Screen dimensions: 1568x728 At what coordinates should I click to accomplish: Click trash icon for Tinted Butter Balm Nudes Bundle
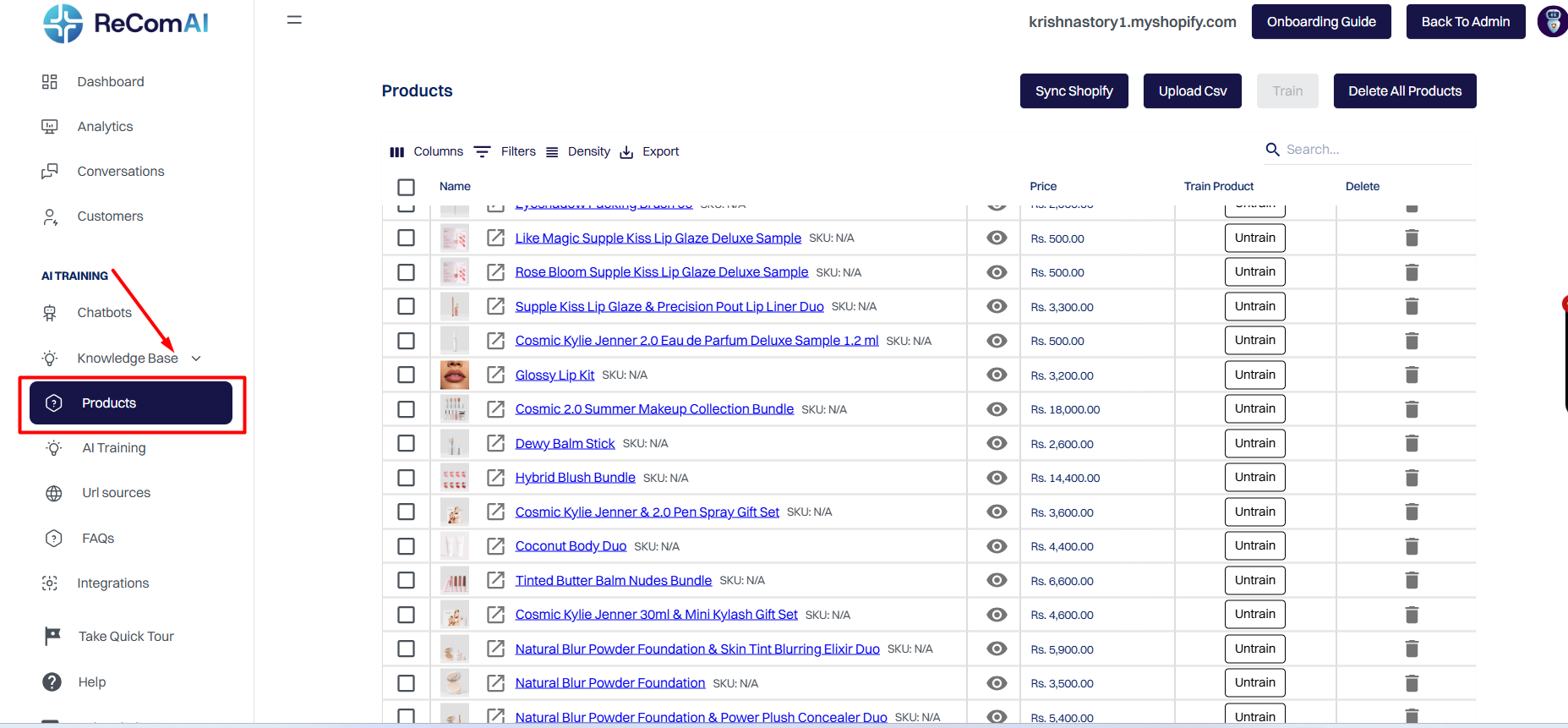point(1412,580)
